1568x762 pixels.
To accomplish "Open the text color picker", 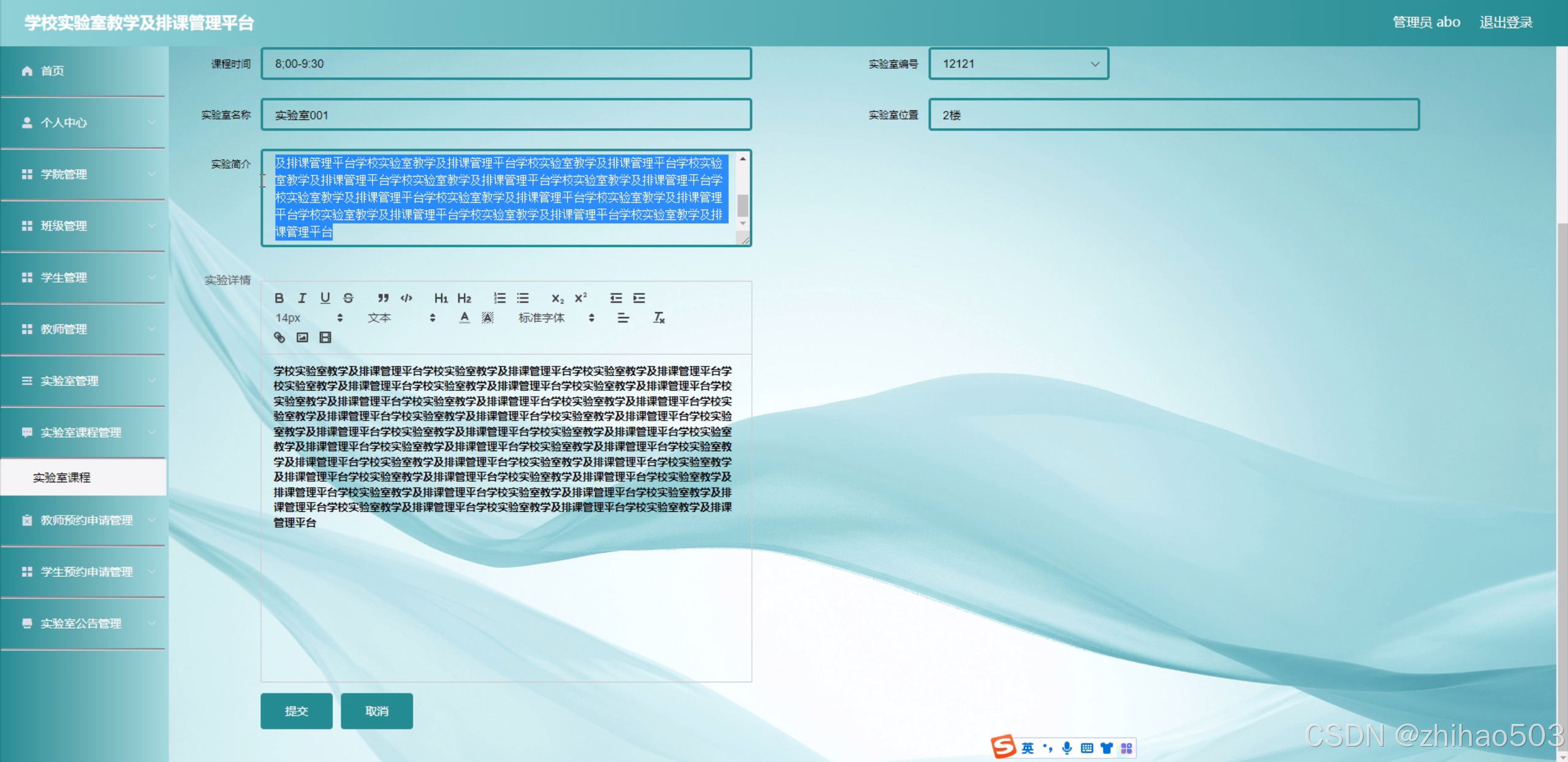I will 464,318.
